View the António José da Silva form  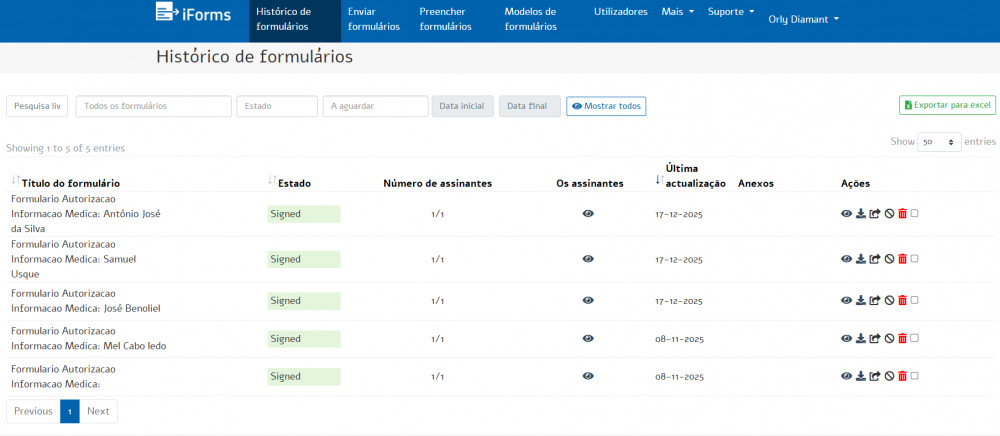(x=846, y=213)
